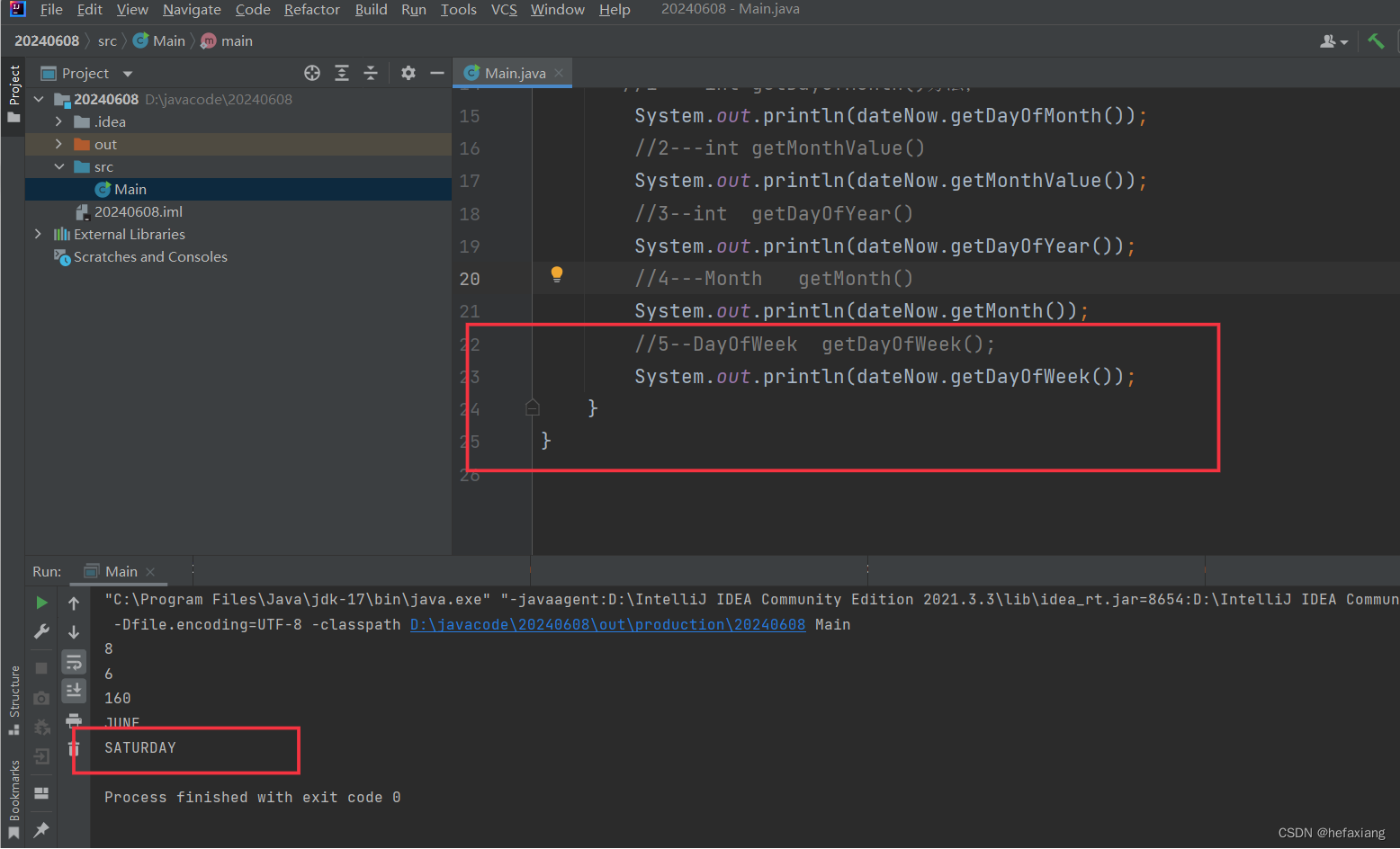Click src in breadcrumb bar
The image size is (1400, 849).
click(x=107, y=41)
